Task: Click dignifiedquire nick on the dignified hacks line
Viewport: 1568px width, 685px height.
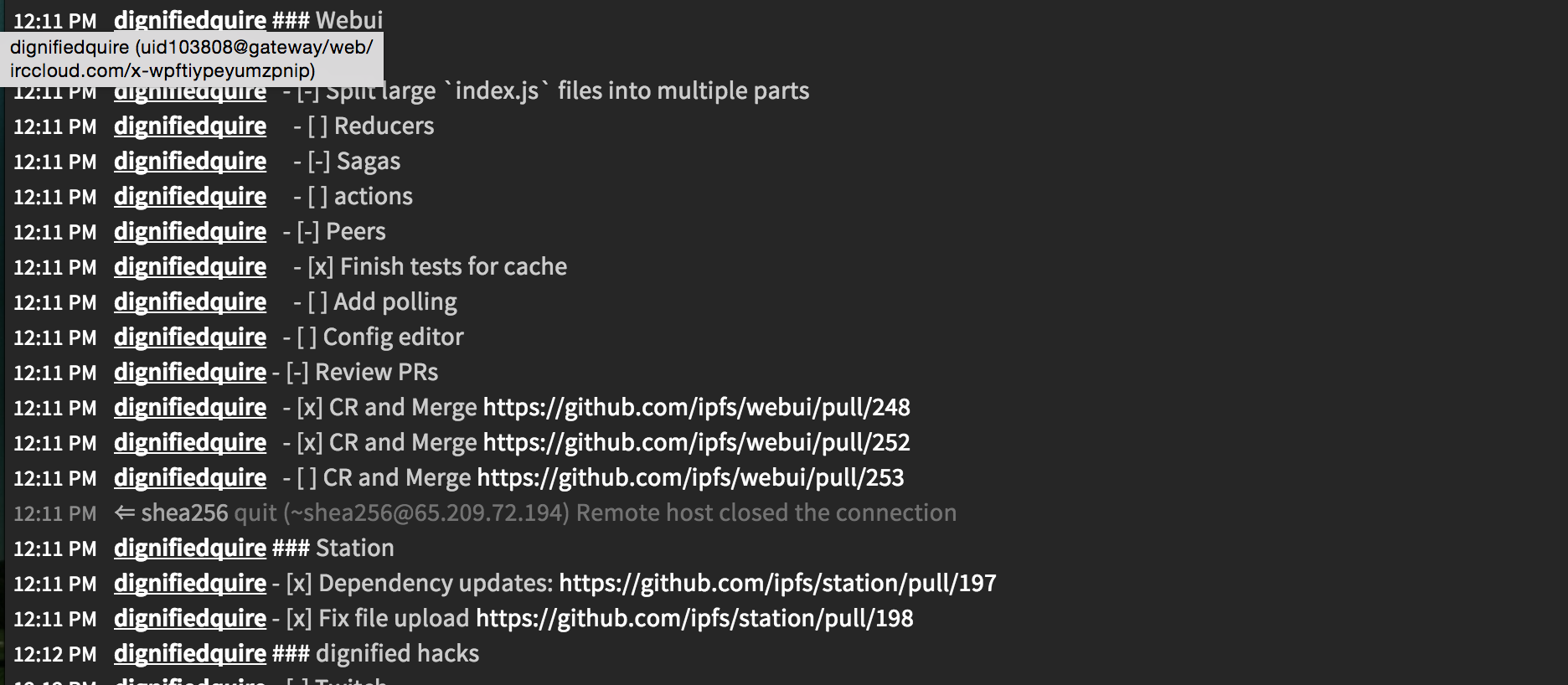Action: (x=190, y=654)
